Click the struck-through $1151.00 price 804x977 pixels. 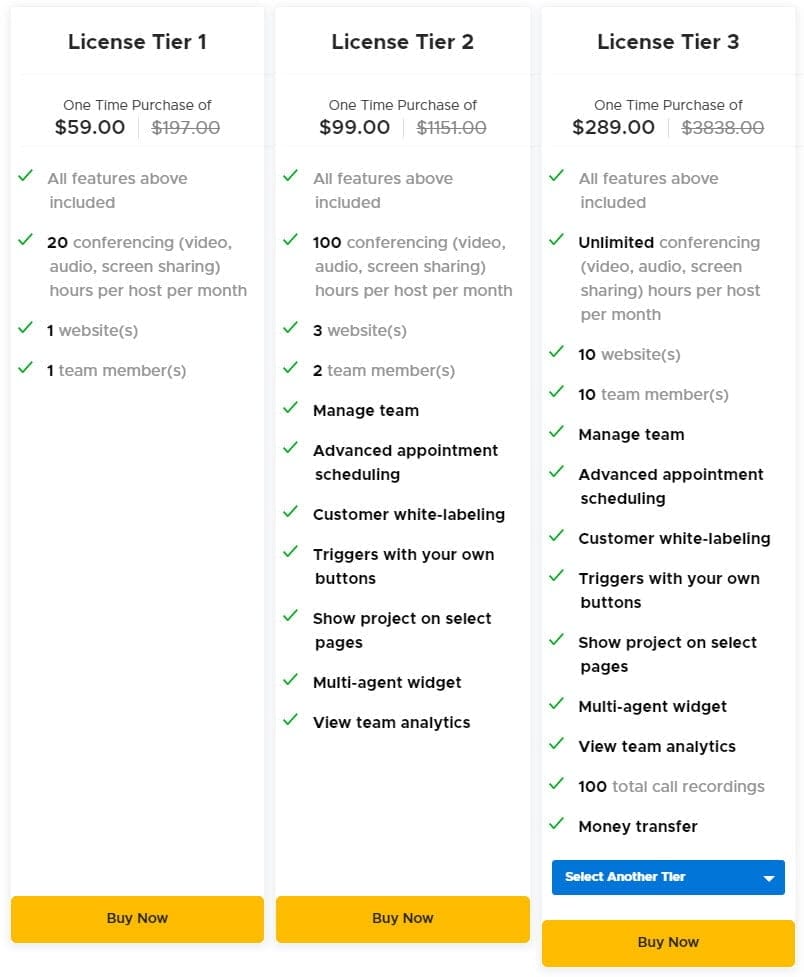(x=451, y=128)
